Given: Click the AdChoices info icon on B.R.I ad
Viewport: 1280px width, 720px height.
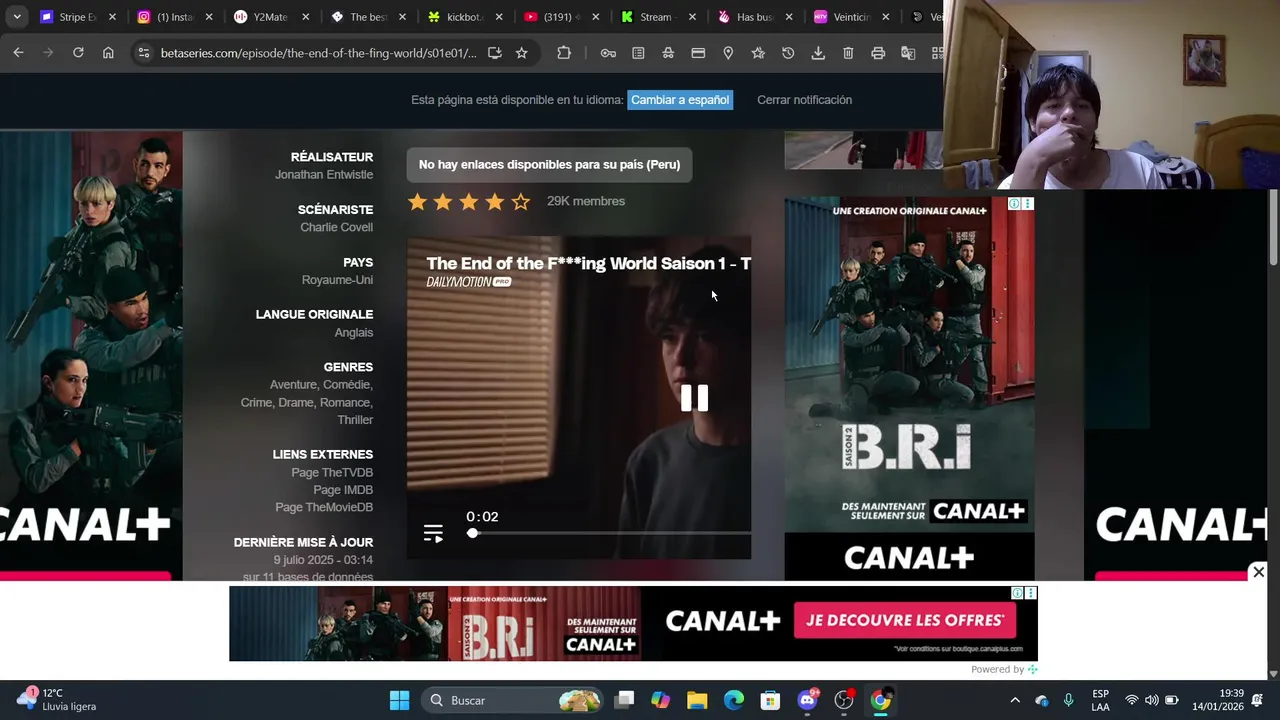Looking at the screenshot, I should click(1014, 204).
